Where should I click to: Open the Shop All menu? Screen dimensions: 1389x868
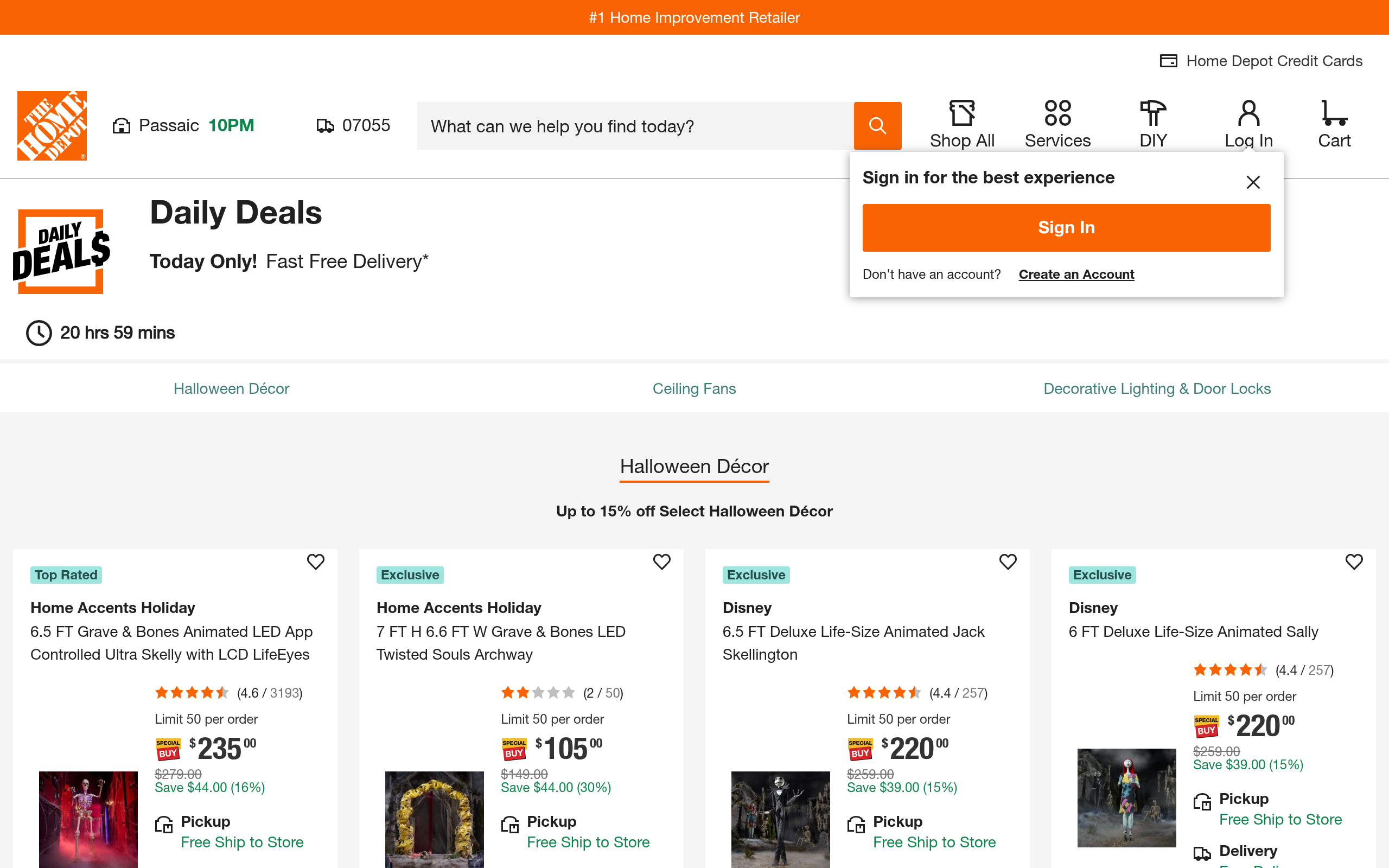tap(962, 125)
